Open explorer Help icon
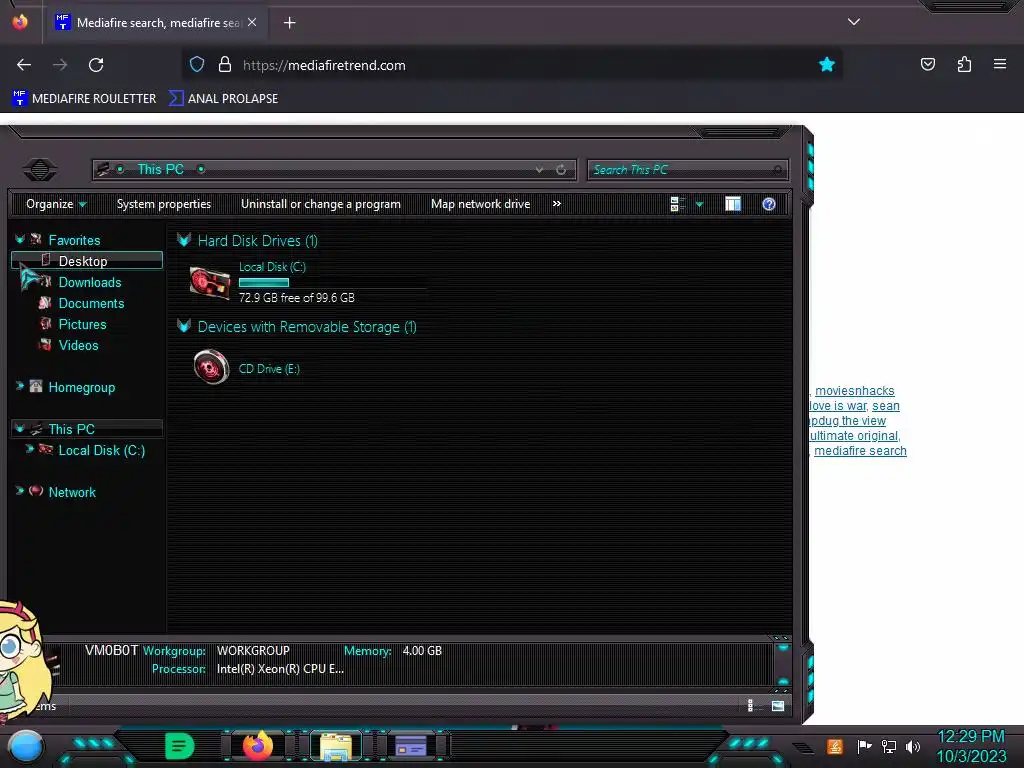This screenshot has height=768, width=1024. pyautogui.click(x=769, y=204)
